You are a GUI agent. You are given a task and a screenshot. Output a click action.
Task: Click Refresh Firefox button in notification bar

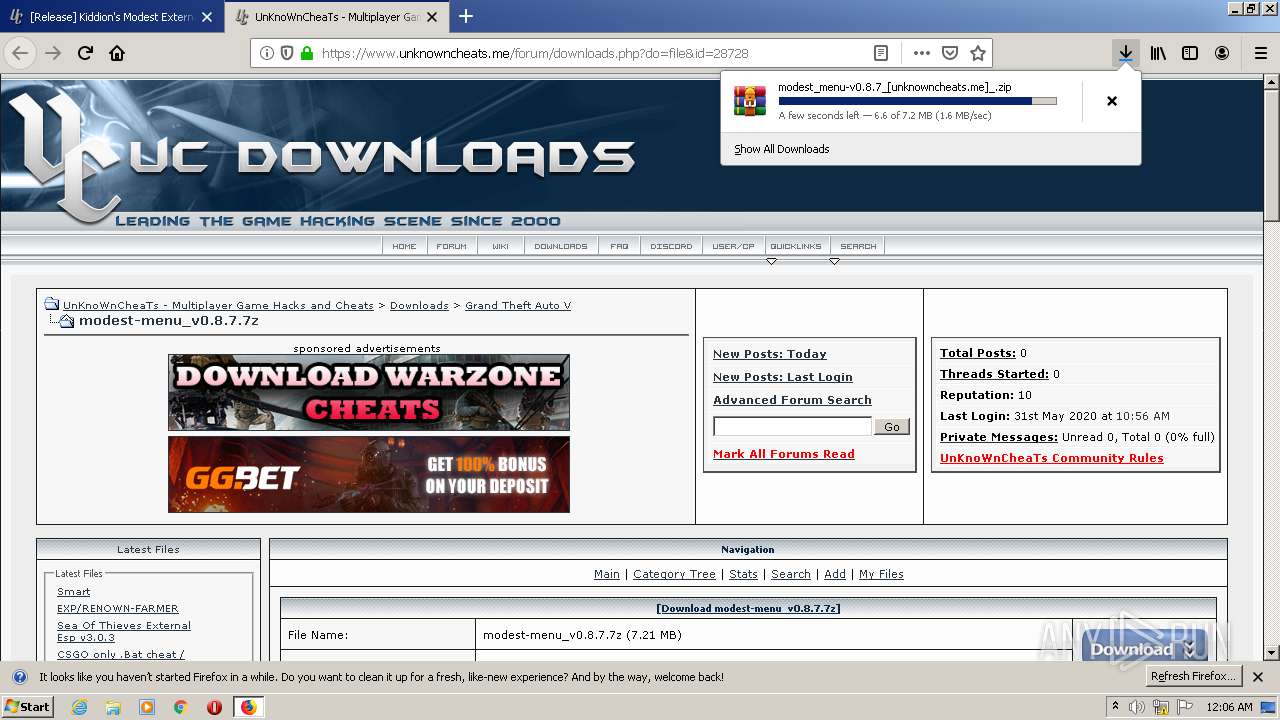click(1193, 677)
